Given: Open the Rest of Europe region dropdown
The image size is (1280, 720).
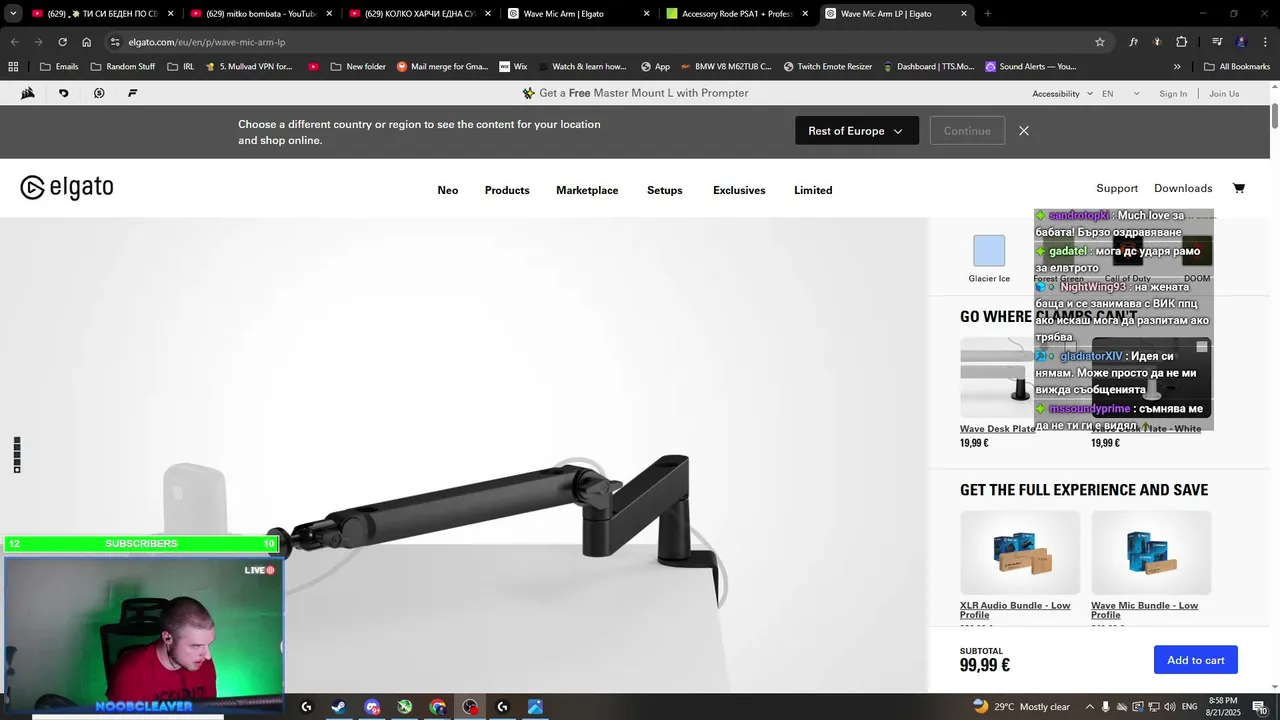Looking at the screenshot, I should tap(857, 131).
